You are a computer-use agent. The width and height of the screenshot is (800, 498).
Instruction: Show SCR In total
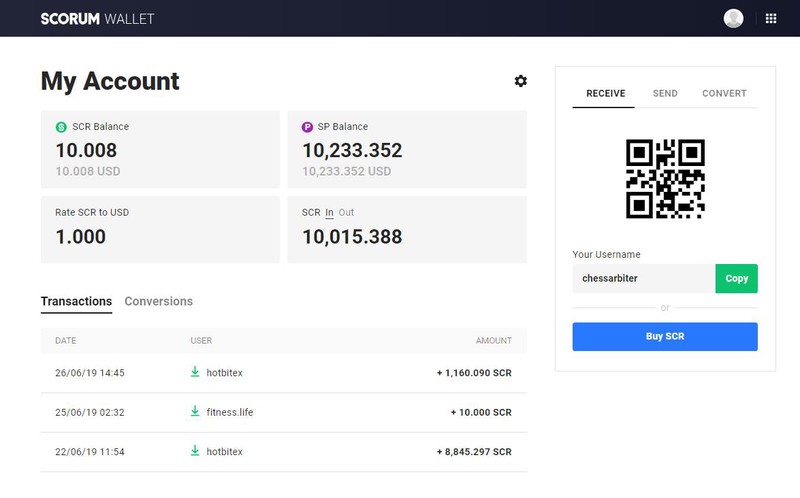pos(329,212)
